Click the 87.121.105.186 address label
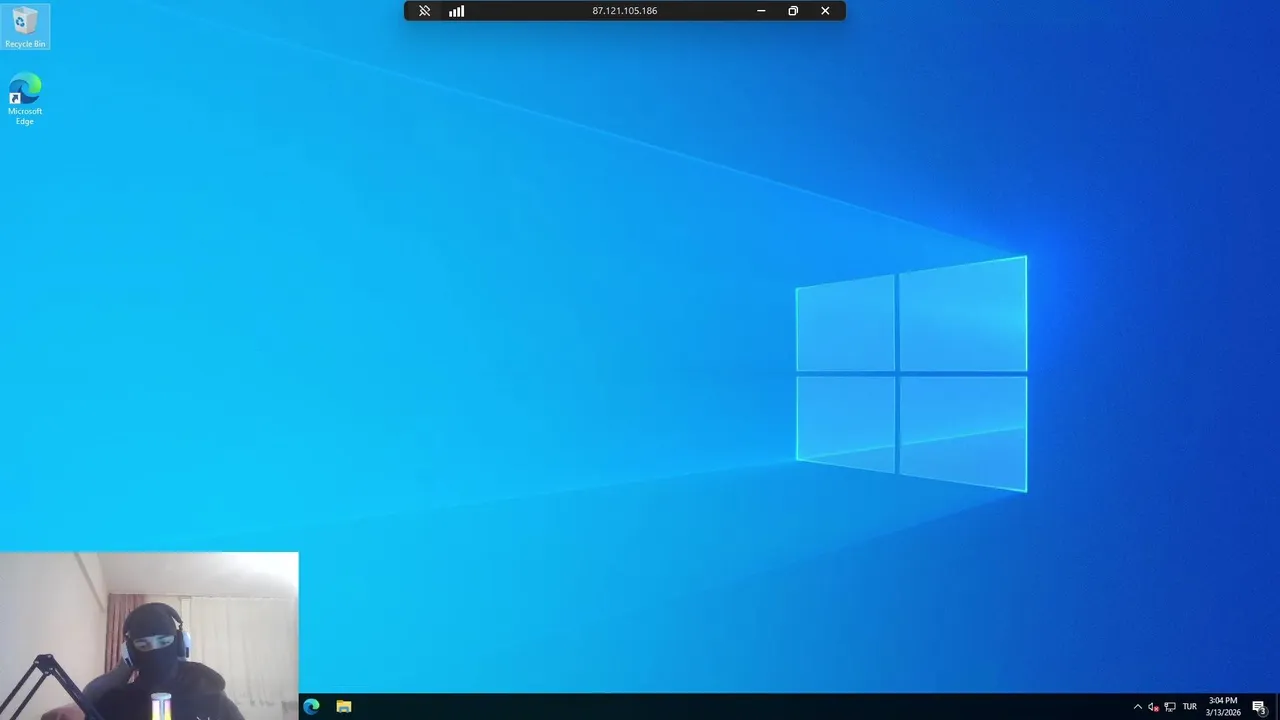This screenshot has width=1280, height=720. [x=625, y=11]
